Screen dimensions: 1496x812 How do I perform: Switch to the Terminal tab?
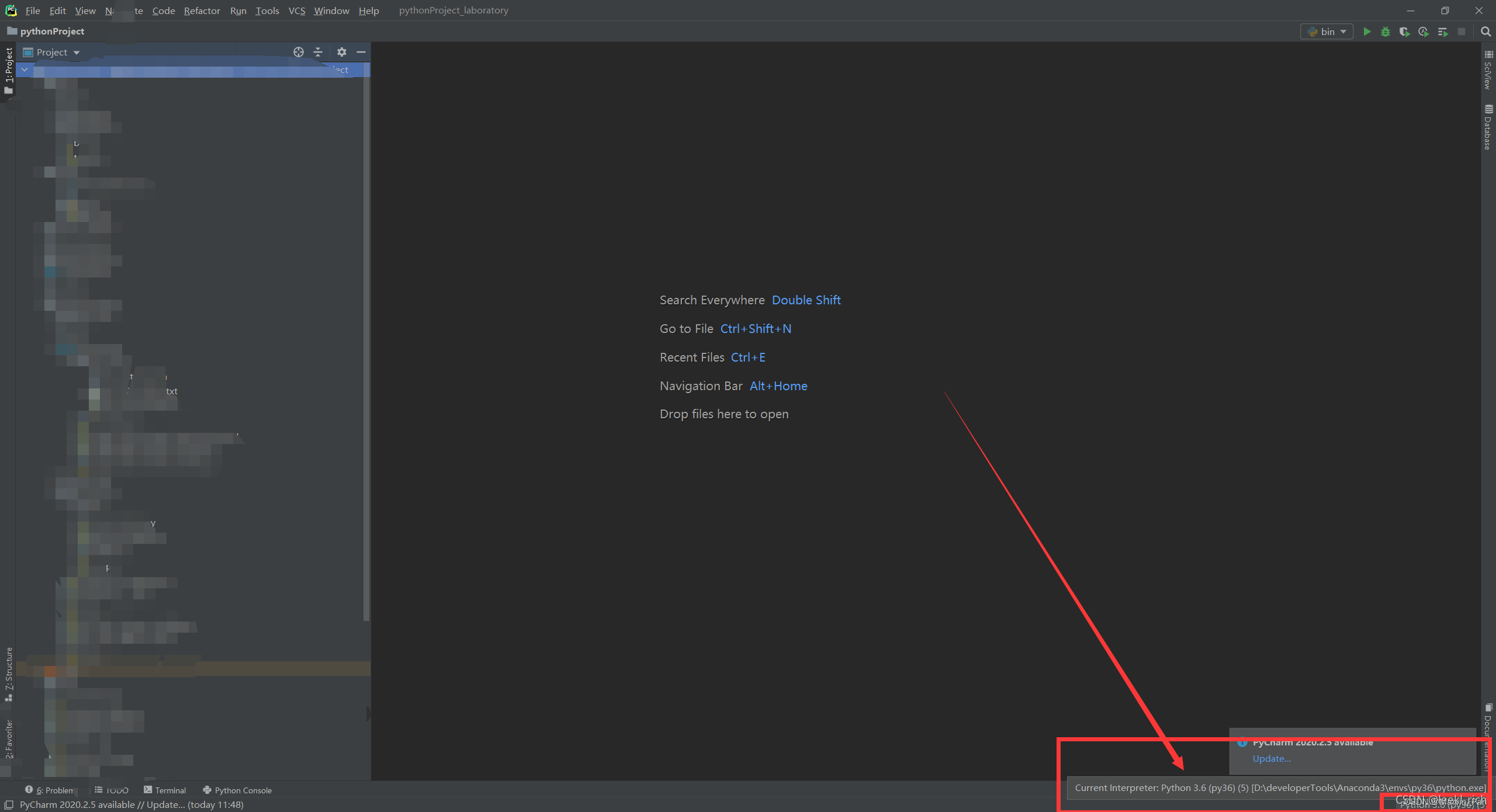pos(165,790)
